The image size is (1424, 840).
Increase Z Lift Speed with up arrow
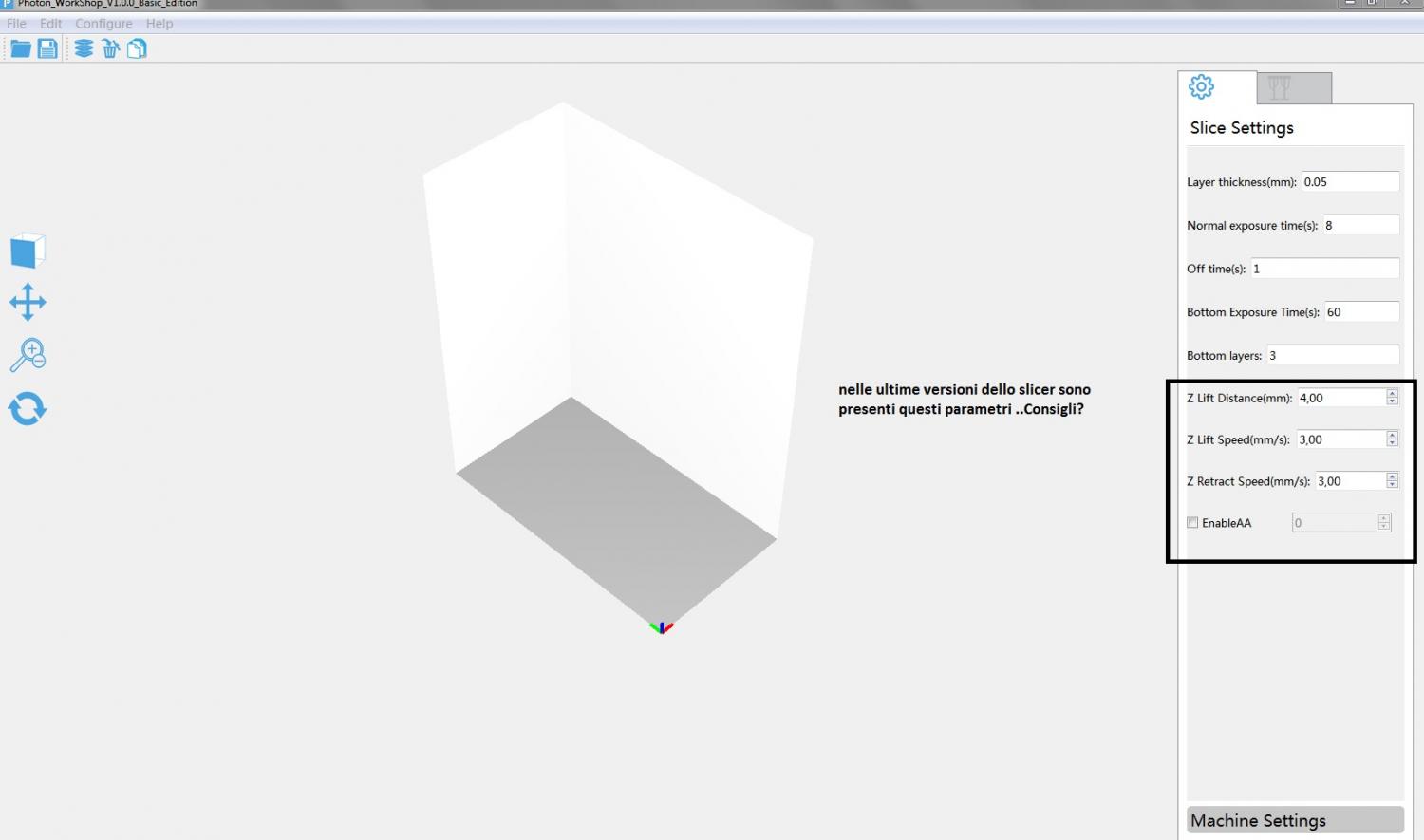(1392, 435)
